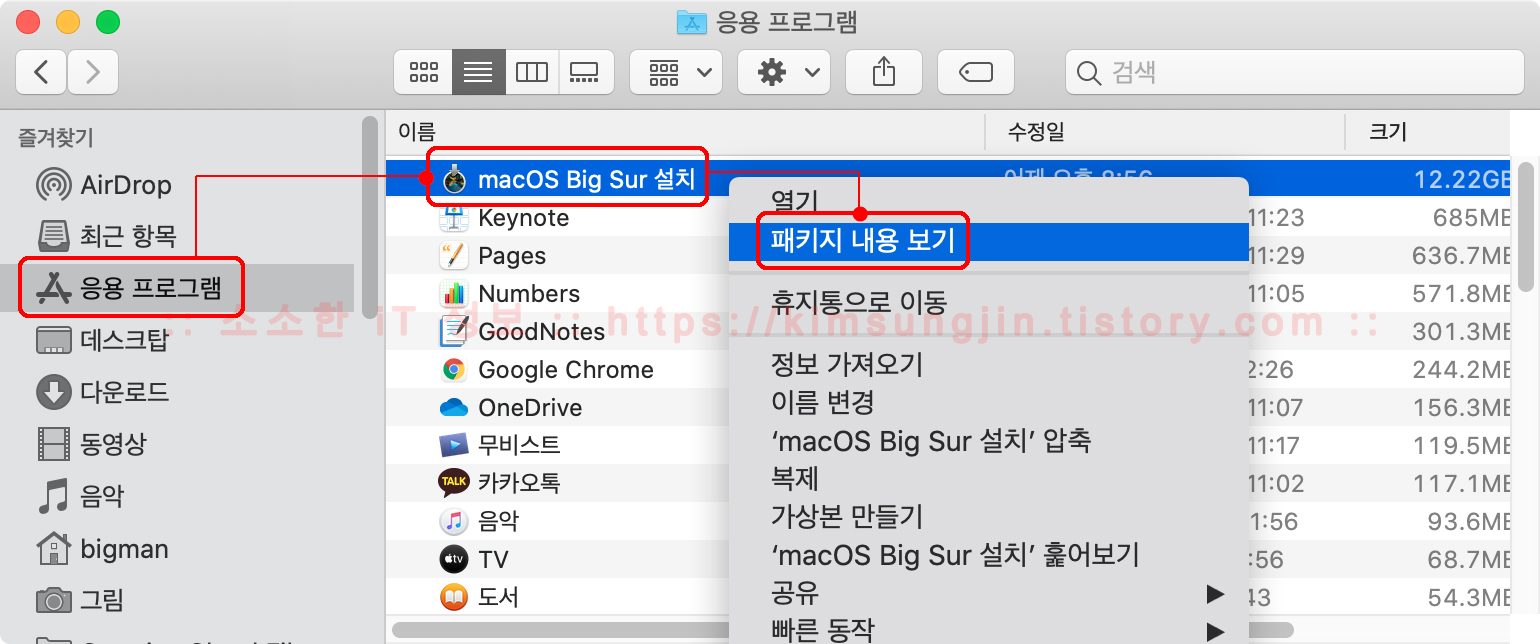
Task: Open 최근 항목 in the sidebar
Action: point(106,236)
